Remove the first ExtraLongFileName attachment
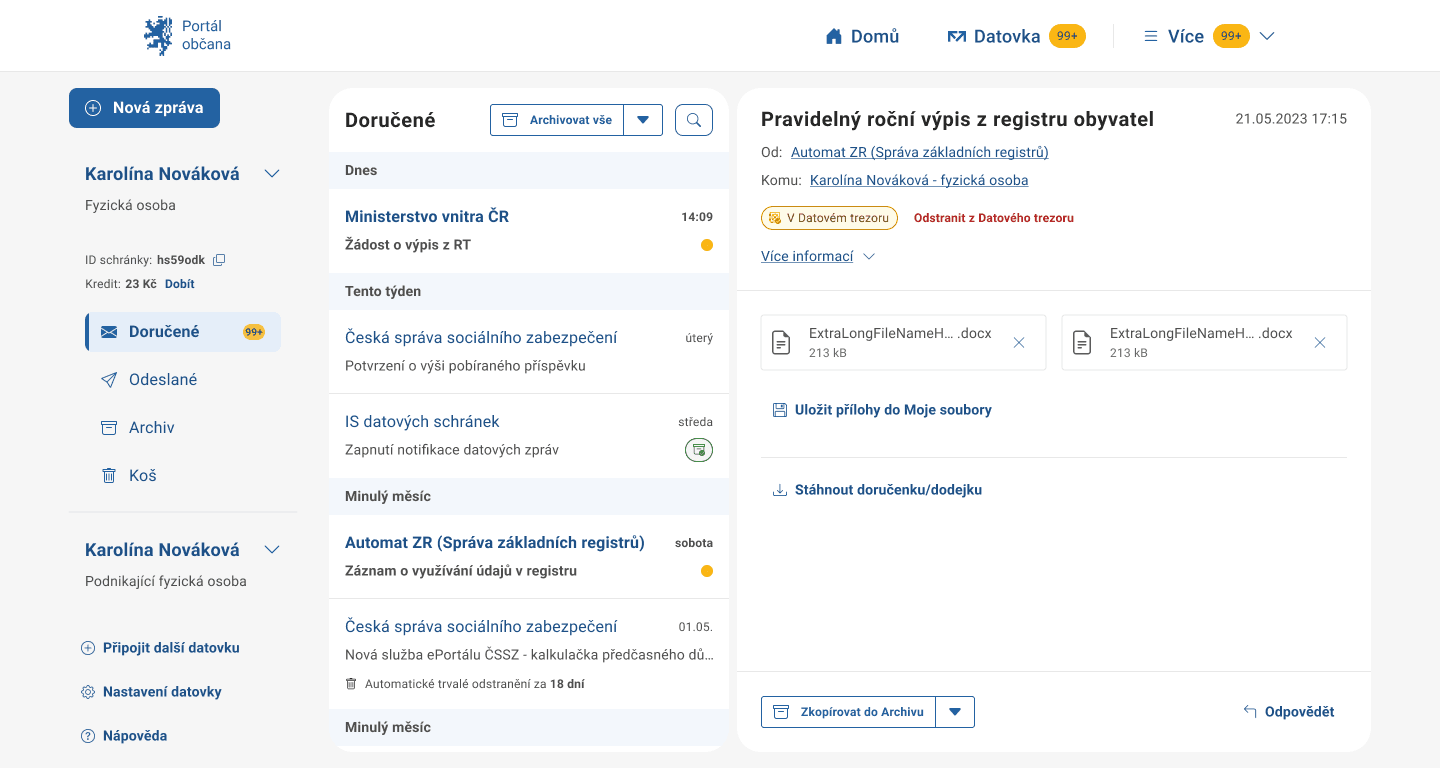 1018,343
